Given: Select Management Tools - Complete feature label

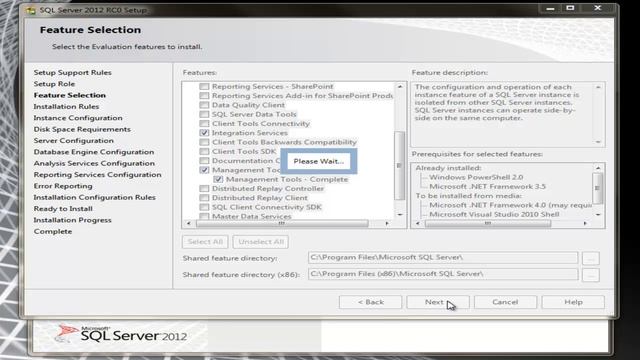Looking at the screenshot, I should click(287, 180).
